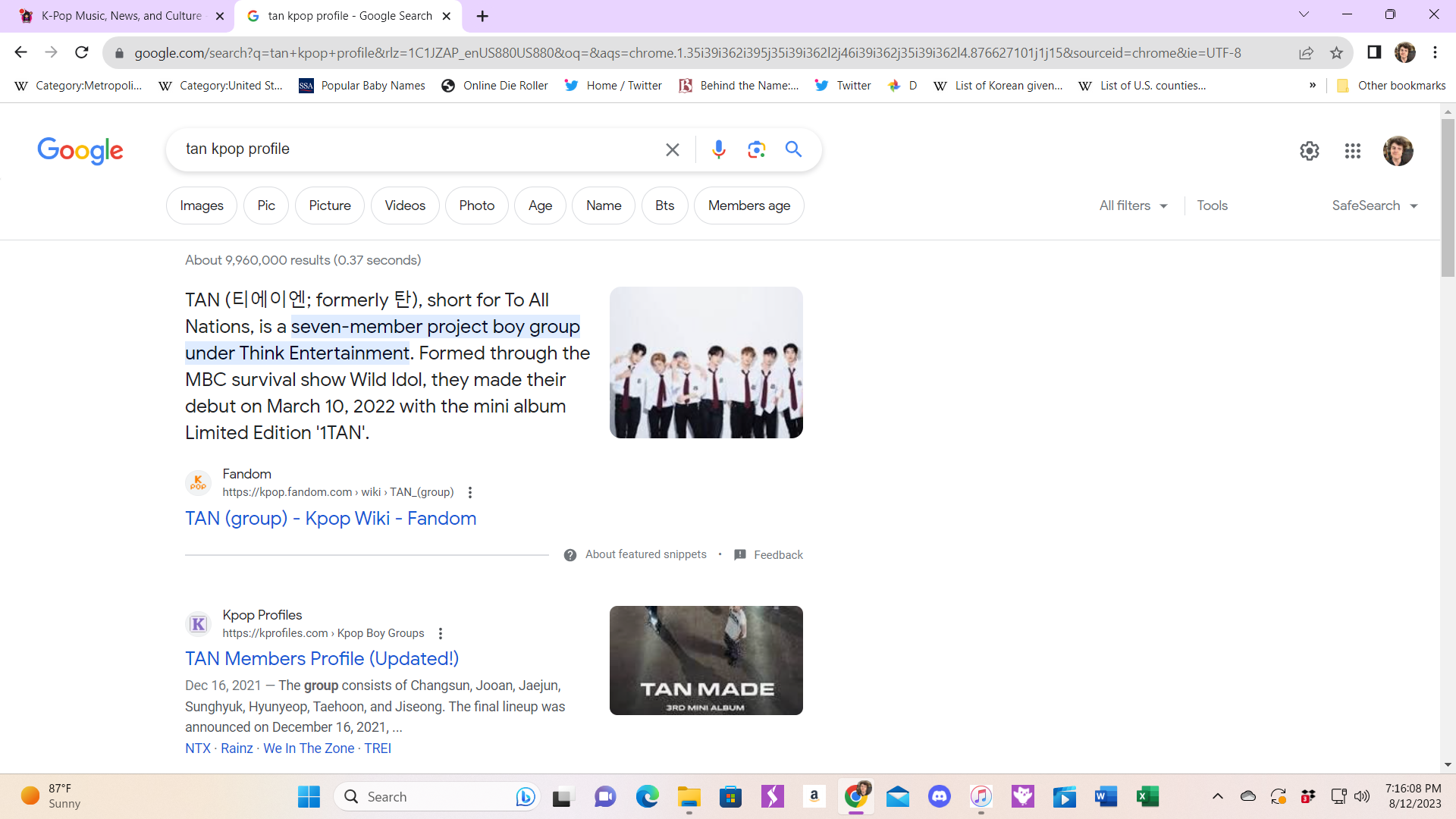Select the Members age chip
Viewport: 1456px width, 819px height.
click(x=749, y=206)
